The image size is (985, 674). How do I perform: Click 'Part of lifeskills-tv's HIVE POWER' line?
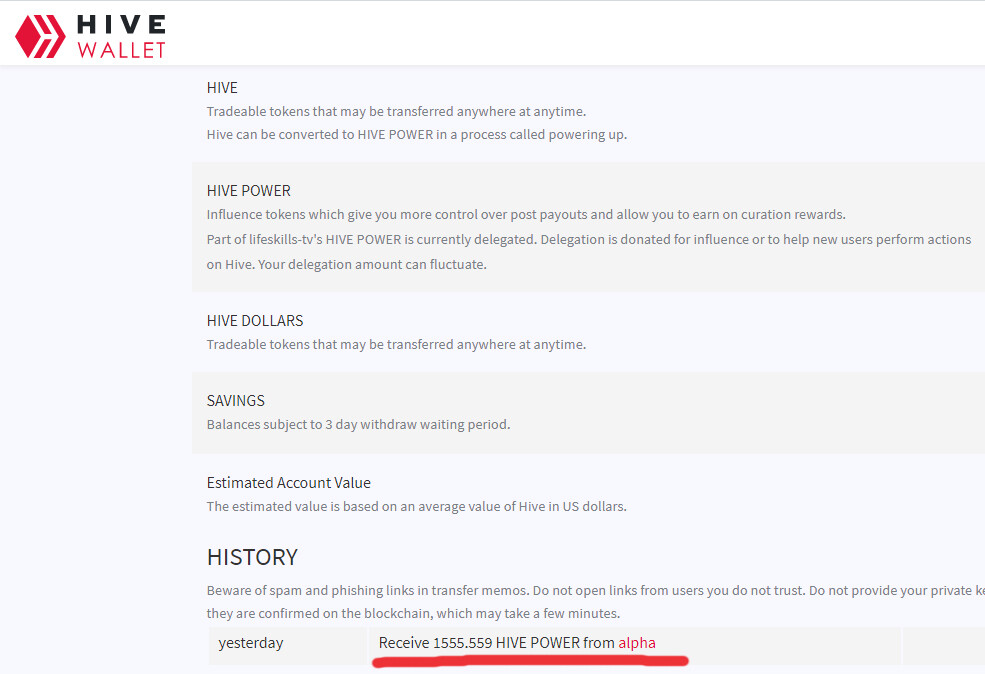pyautogui.click(x=589, y=239)
